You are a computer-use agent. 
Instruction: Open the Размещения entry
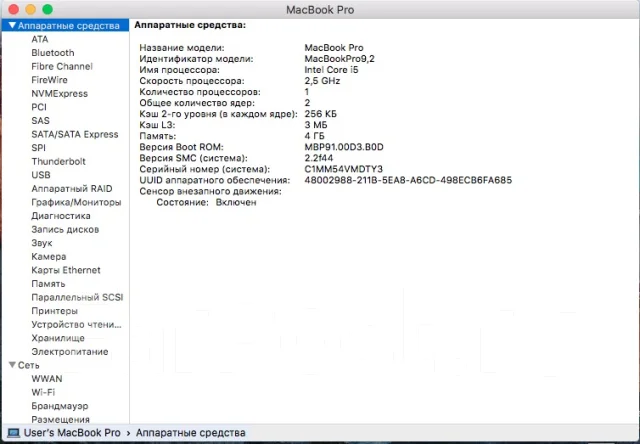tap(60, 419)
